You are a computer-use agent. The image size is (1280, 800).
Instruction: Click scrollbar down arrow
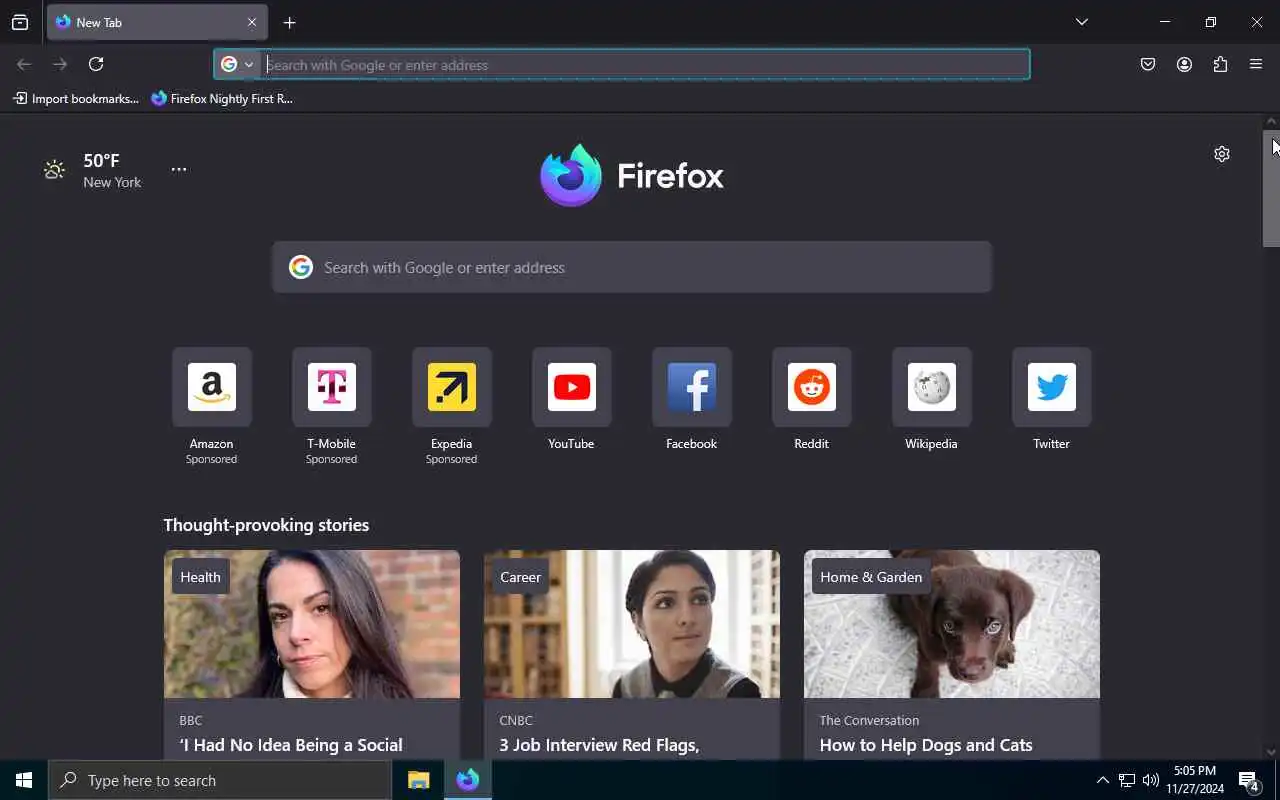[1271, 752]
